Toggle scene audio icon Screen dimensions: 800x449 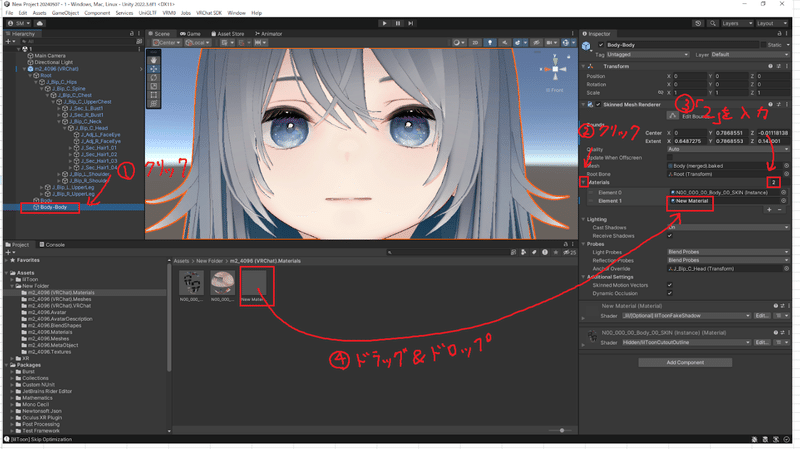click(x=504, y=43)
